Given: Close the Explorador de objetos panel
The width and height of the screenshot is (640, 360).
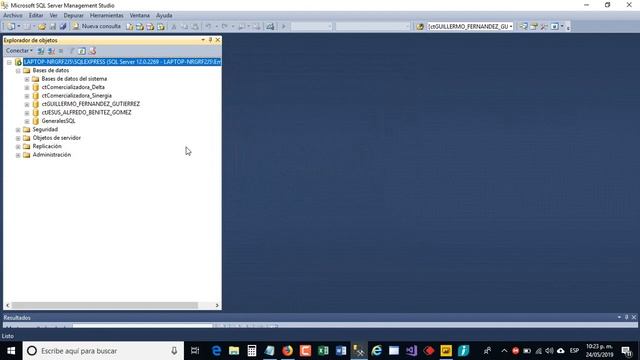Looking at the screenshot, I should pyautogui.click(x=218, y=40).
